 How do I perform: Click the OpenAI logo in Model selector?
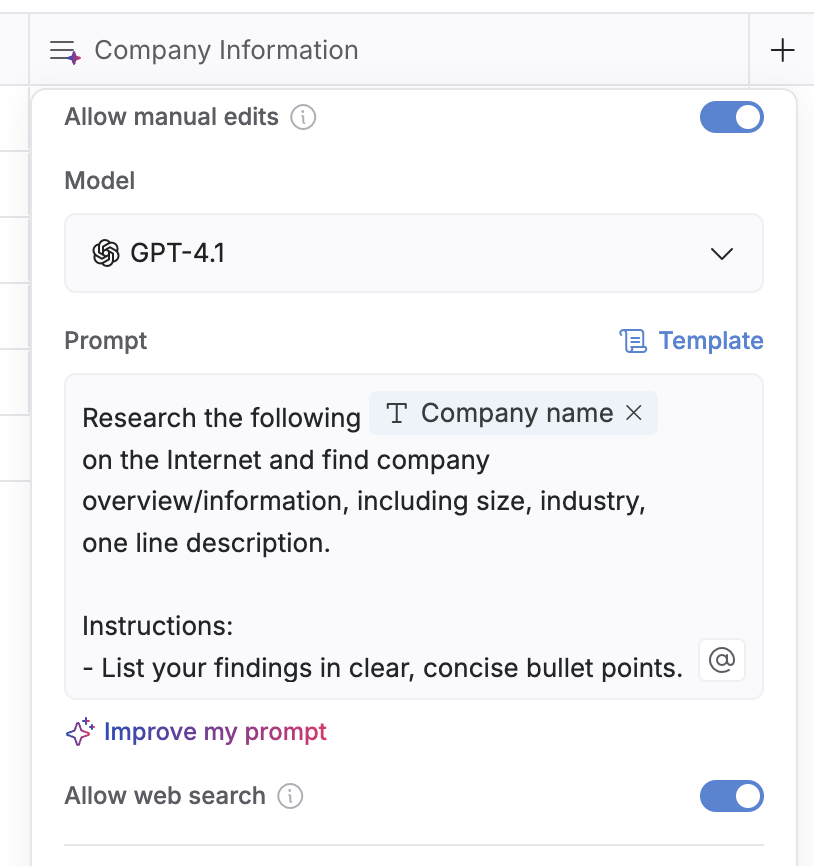coord(105,253)
